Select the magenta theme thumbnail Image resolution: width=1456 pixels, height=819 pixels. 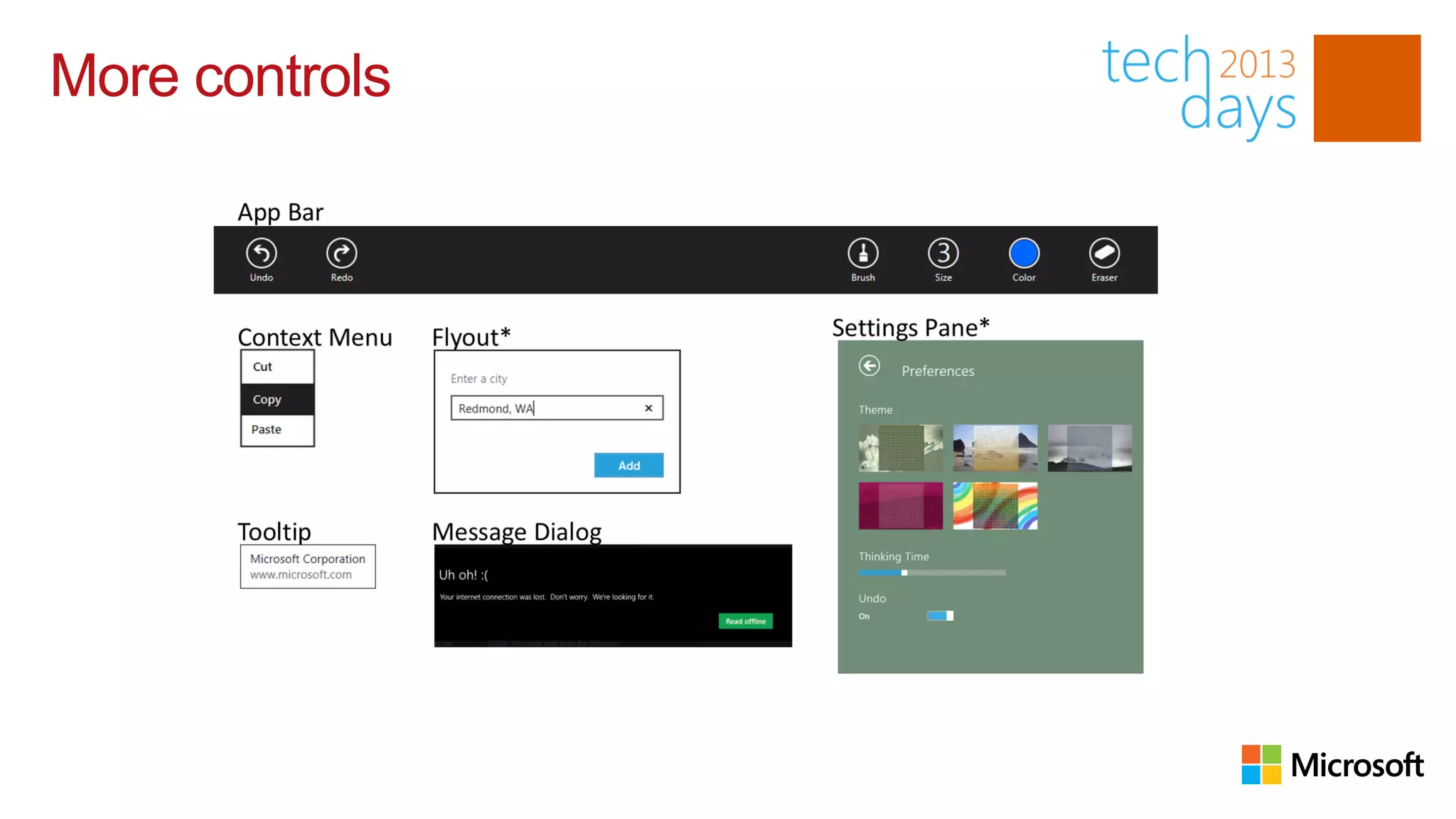pos(900,506)
